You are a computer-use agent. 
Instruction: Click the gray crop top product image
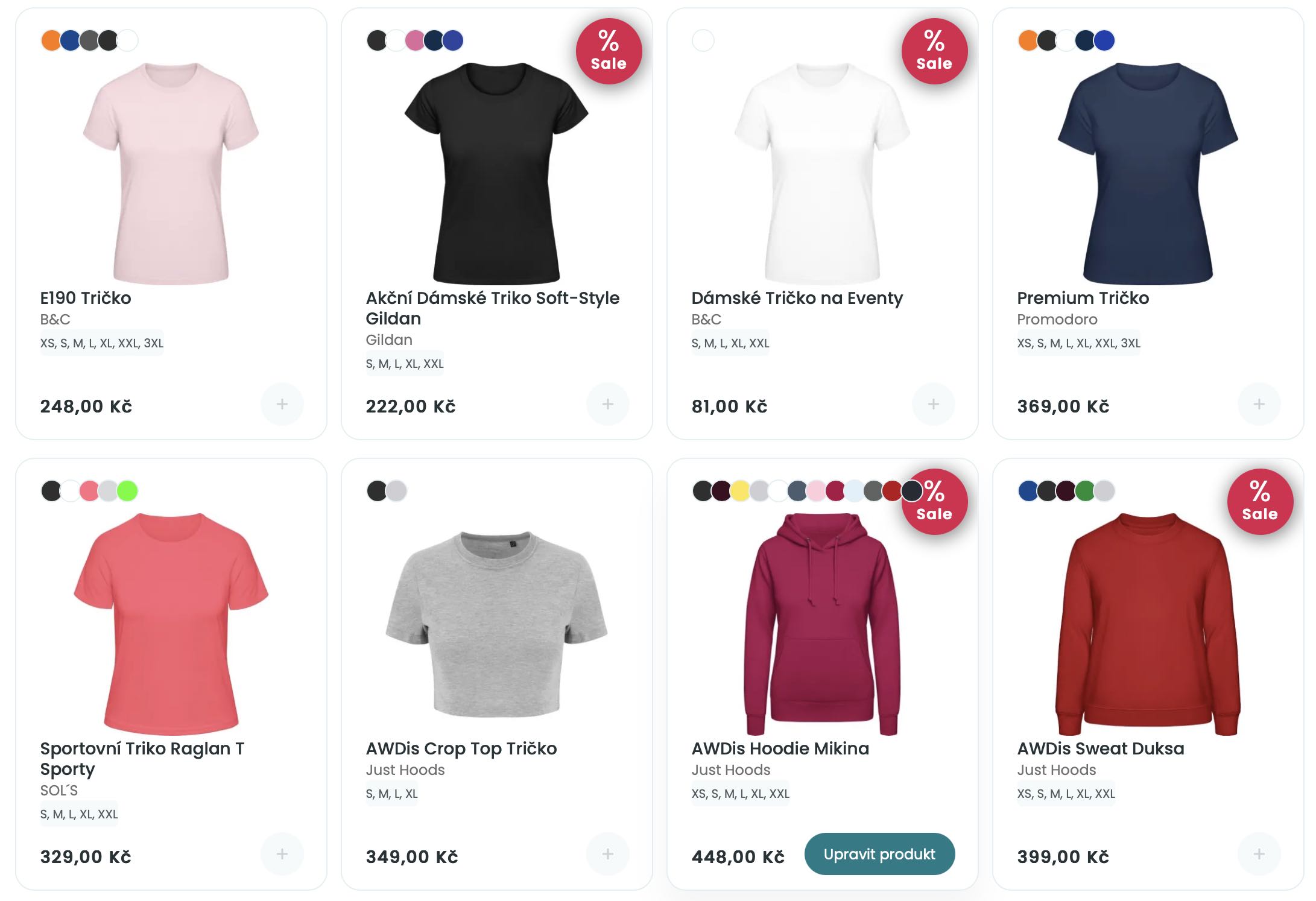coord(496,624)
